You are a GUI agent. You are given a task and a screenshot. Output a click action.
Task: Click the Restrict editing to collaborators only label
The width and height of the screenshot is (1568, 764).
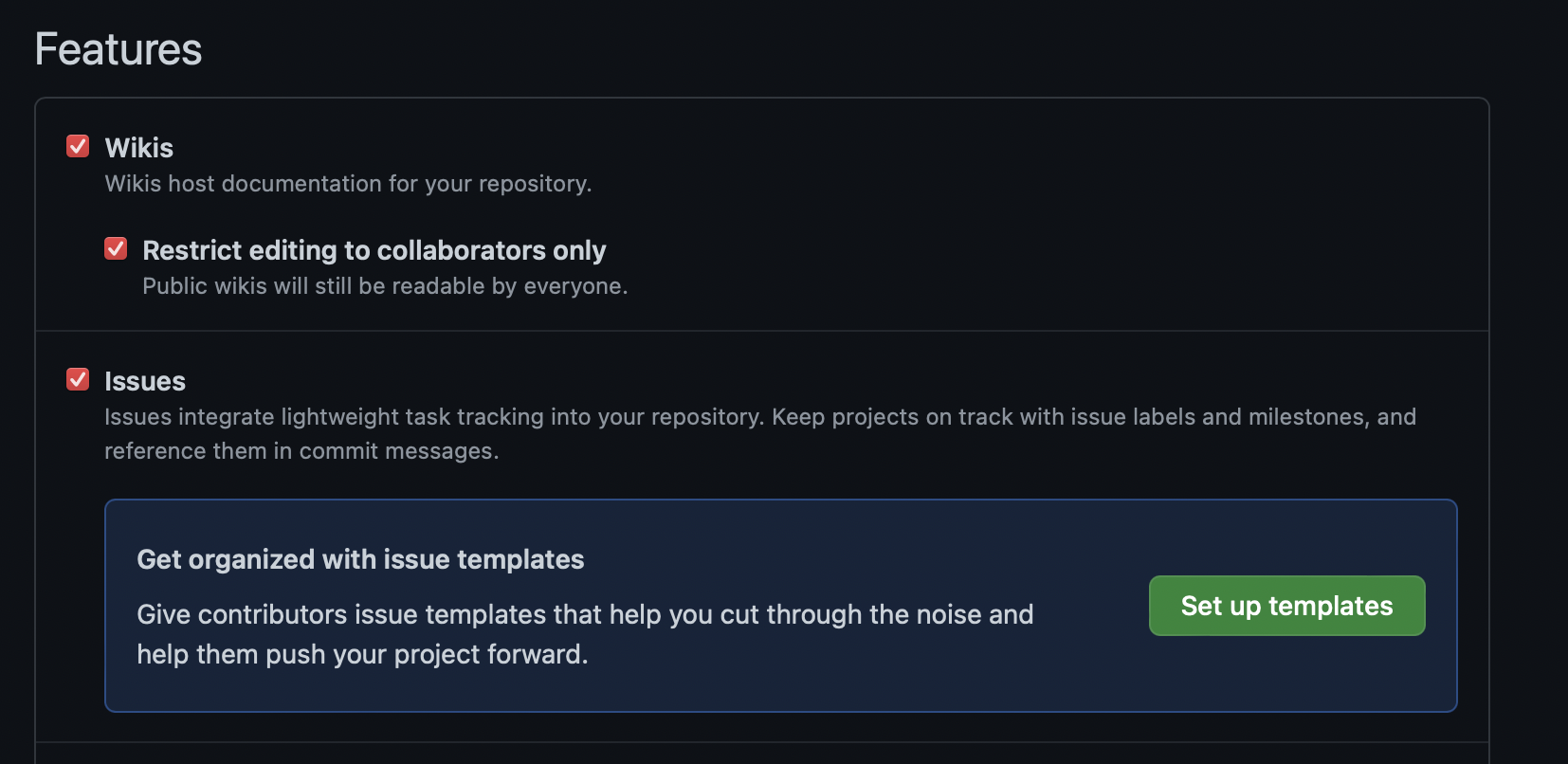coord(374,249)
